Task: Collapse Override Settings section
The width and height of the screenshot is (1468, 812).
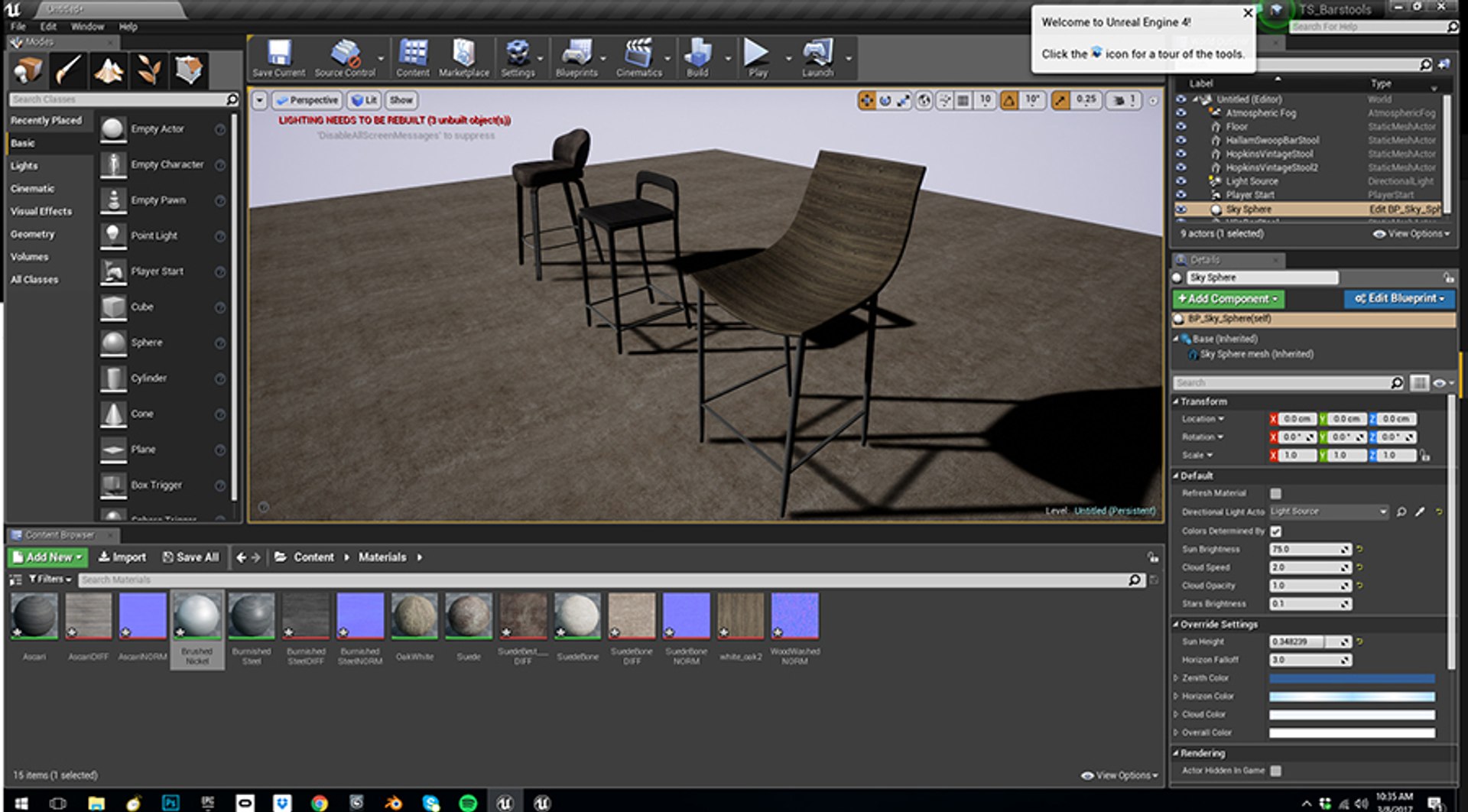Action: tap(1177, 625)
